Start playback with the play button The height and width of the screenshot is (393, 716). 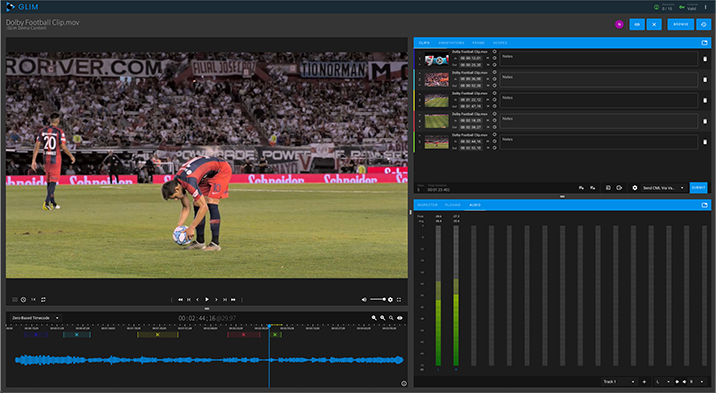click(x=206, y=299)
